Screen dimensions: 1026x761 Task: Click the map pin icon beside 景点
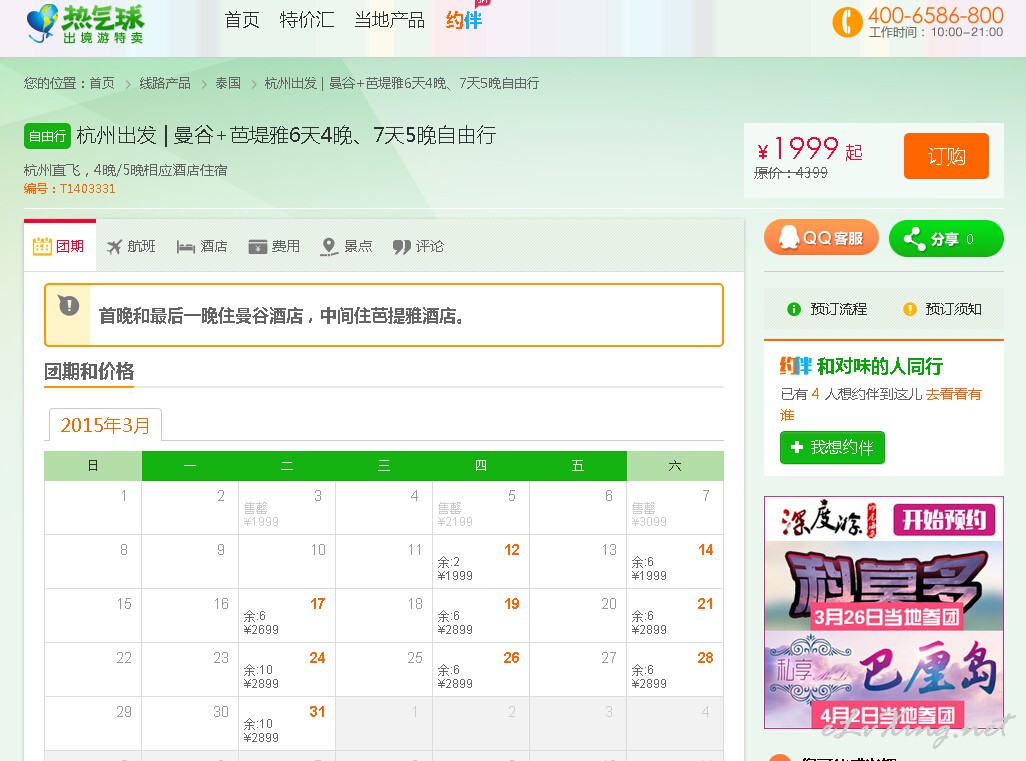[x=328, y=247]
